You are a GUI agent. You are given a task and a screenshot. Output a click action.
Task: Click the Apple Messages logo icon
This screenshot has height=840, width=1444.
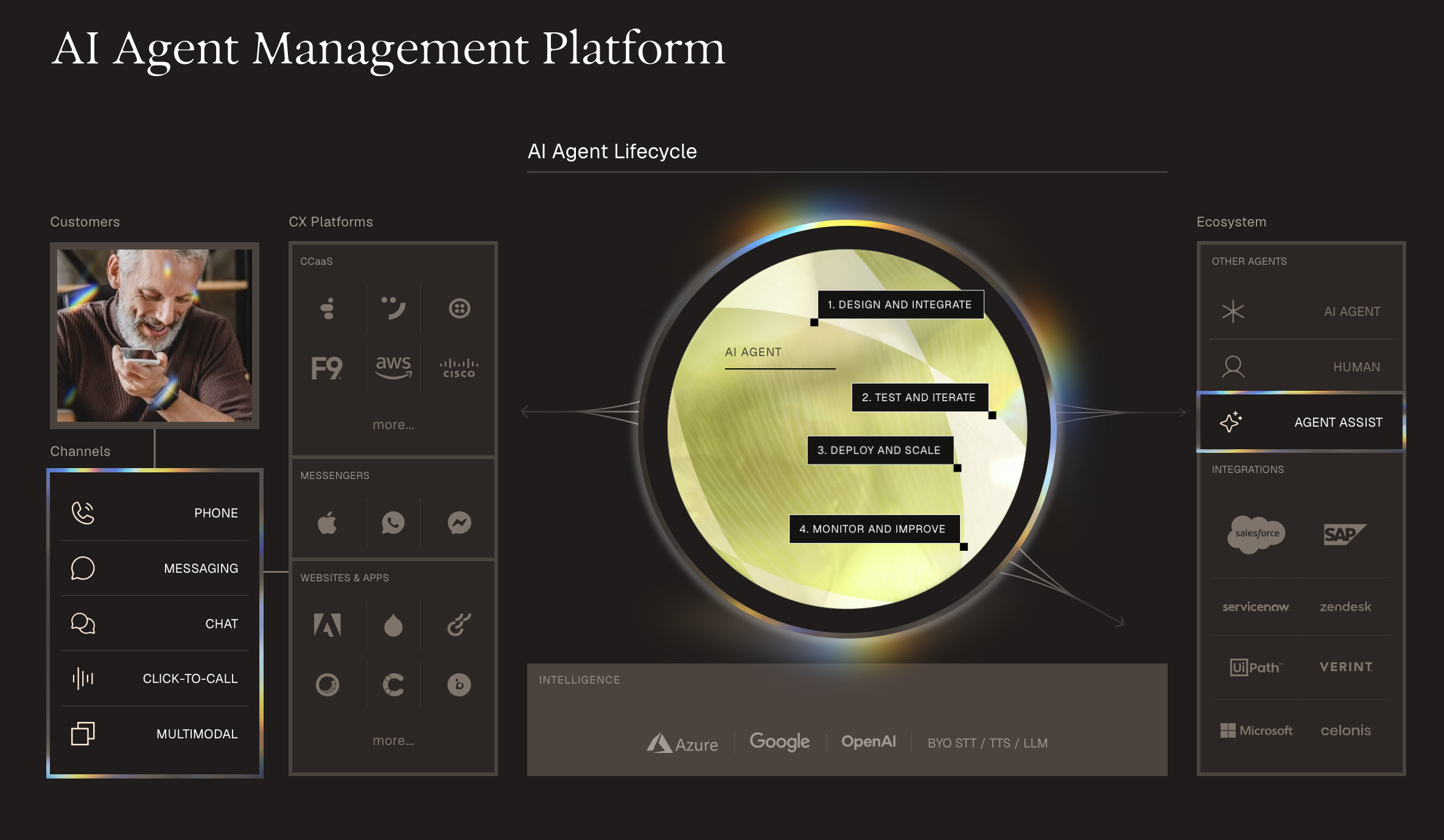click(x=328, y=523)
